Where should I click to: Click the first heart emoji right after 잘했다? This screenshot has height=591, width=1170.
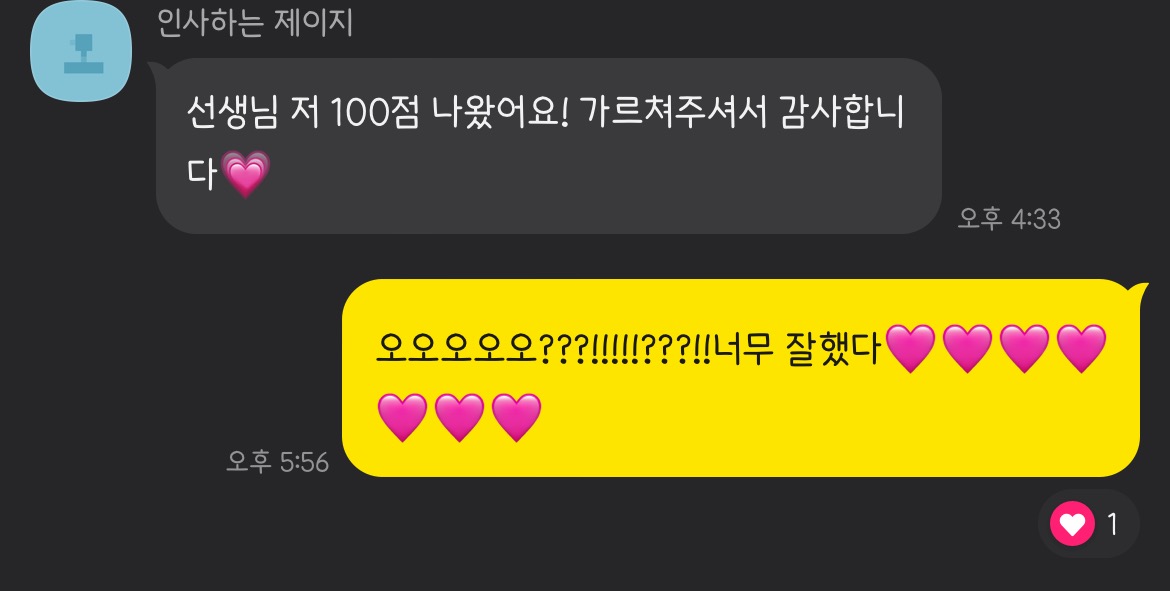[910, 348]
